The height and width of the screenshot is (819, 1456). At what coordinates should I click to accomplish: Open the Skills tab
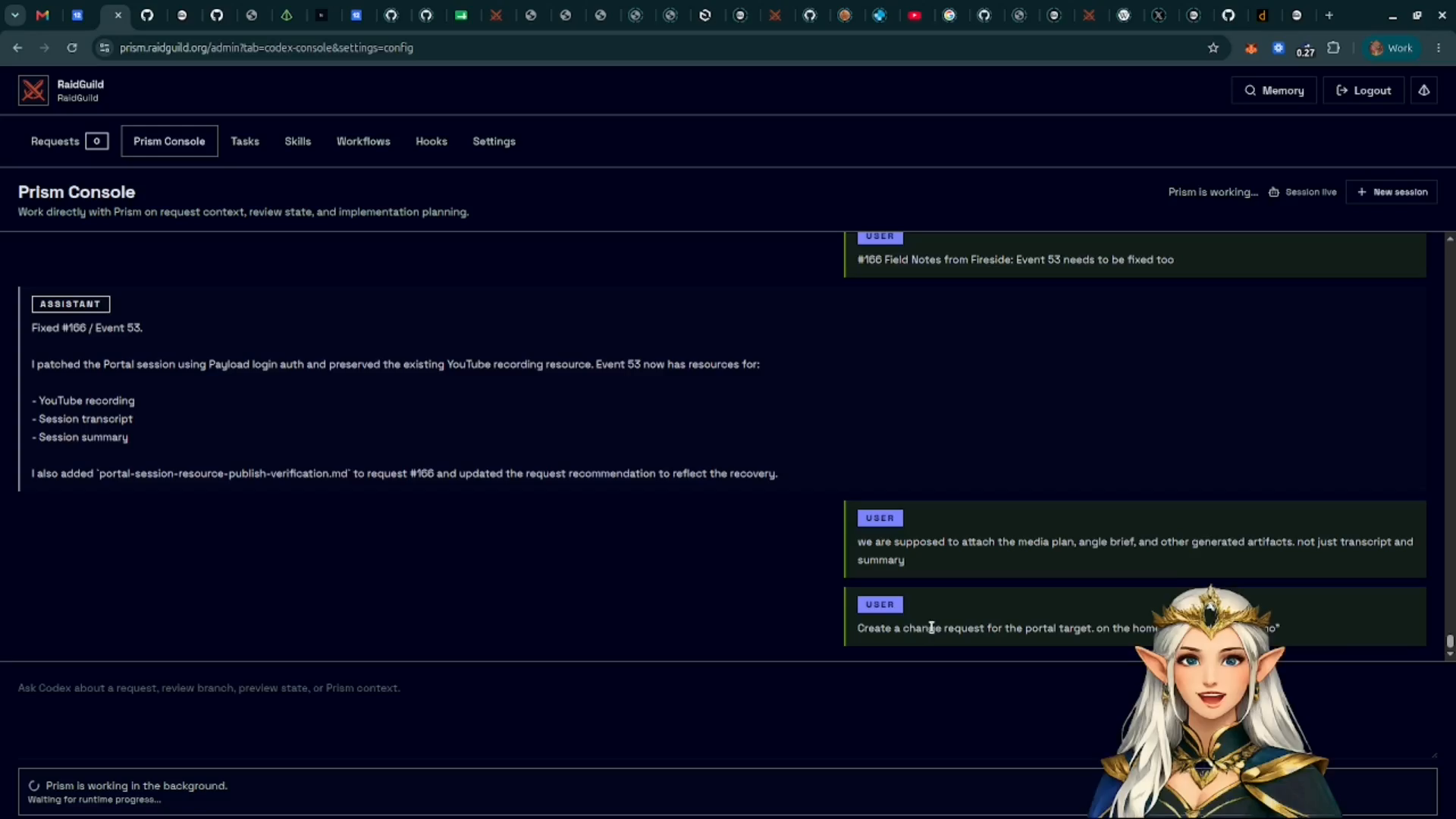point(298,141)
